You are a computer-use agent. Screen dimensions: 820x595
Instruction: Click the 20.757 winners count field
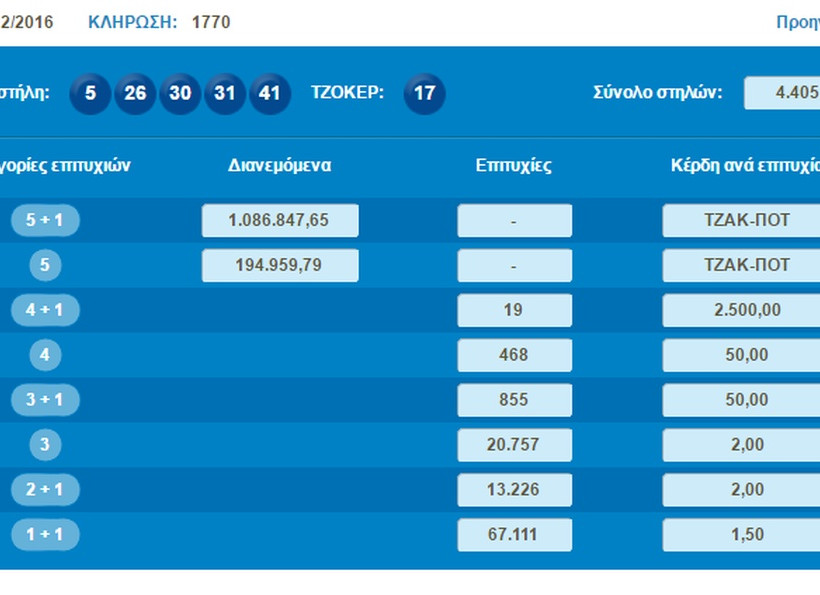[x=514, y=445]
